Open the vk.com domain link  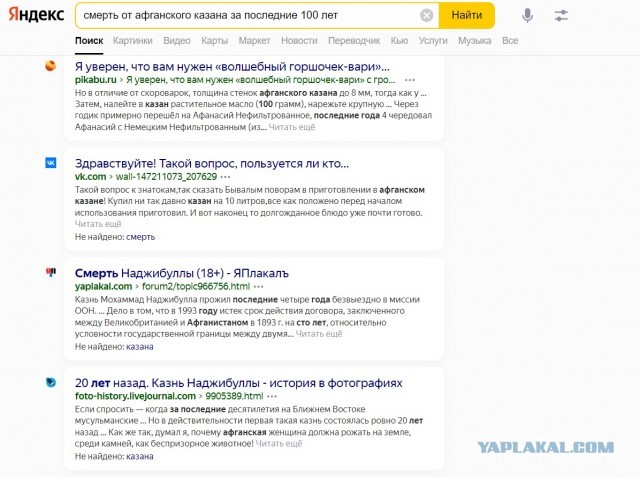click(90, 177)
